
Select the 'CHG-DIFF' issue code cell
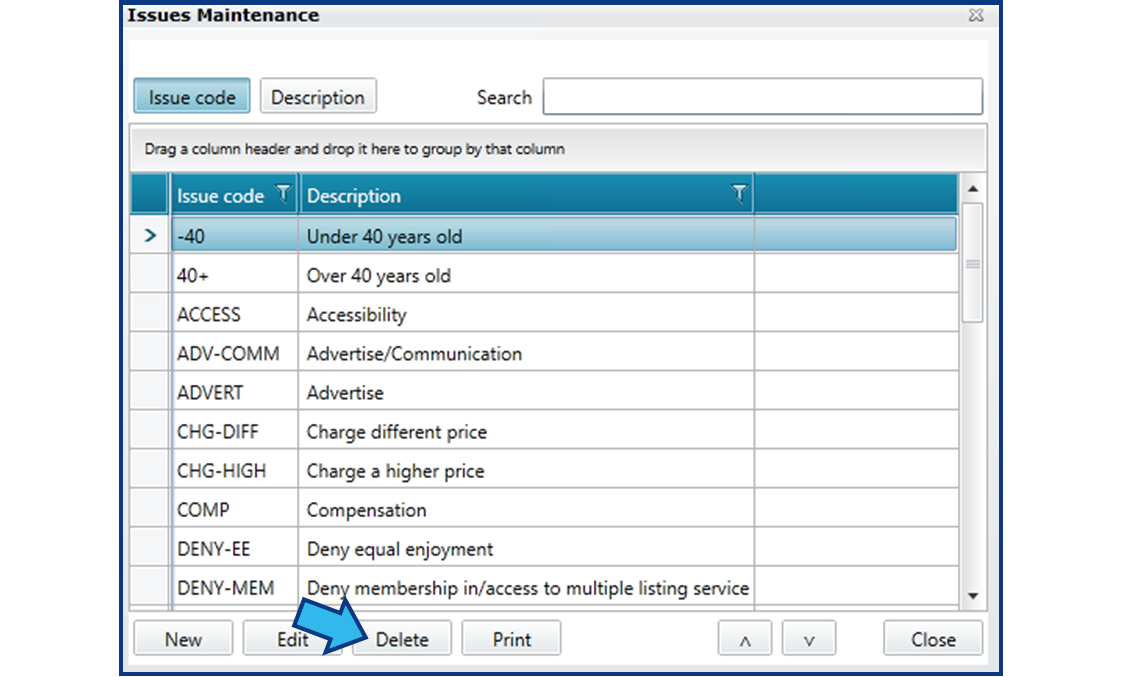(x=235, y=432)
